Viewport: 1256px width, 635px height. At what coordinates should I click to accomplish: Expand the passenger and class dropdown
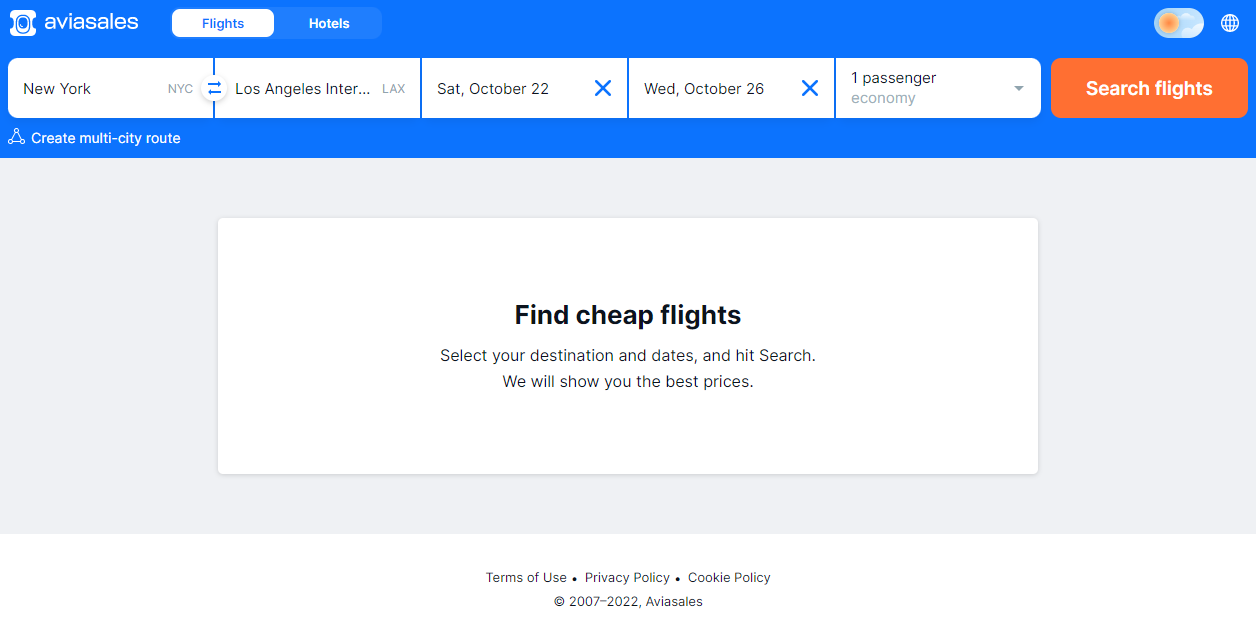point(1018,88)
